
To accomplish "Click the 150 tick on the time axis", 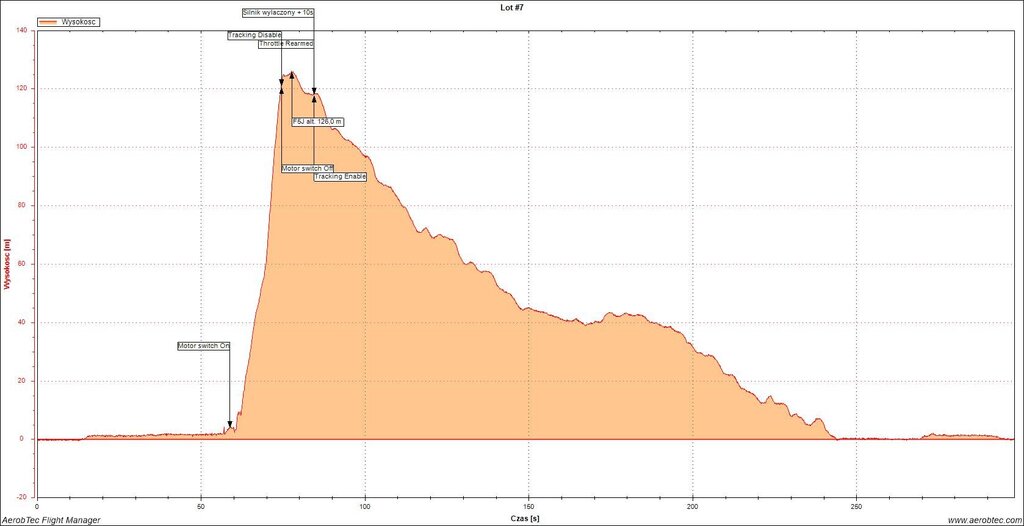I will tap(529, 507).
